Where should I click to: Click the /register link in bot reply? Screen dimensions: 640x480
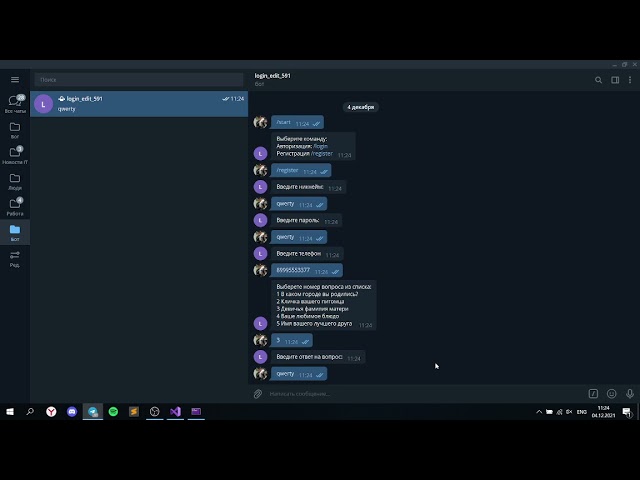[322, 153]
